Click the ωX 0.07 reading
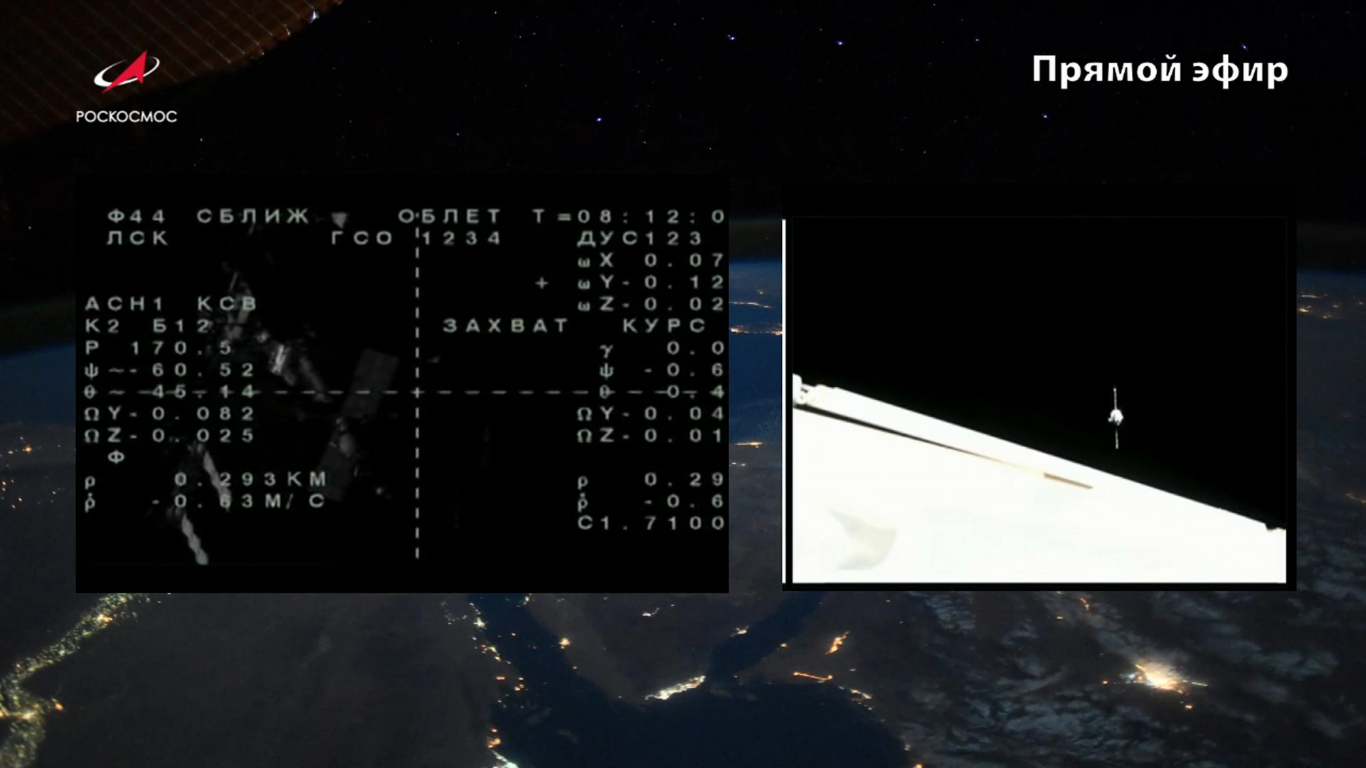Screen dimensions: 1366x768 (651, 260)
